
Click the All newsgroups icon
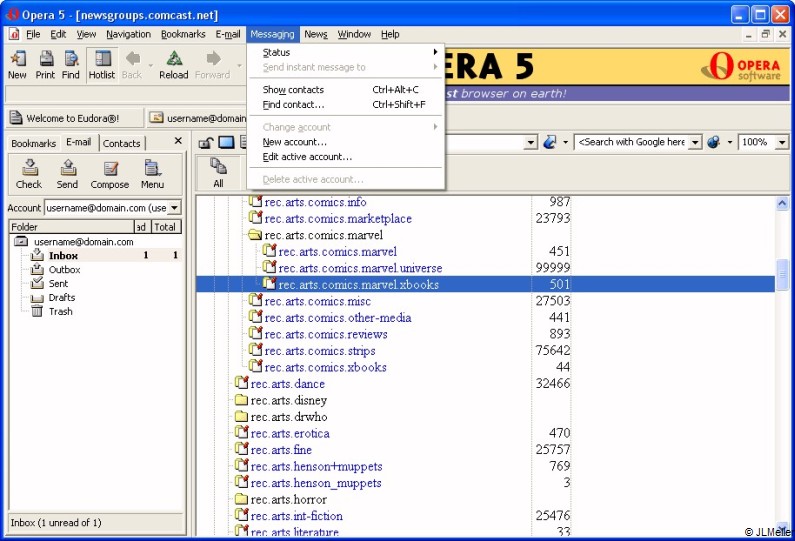[x=219, y=173]
